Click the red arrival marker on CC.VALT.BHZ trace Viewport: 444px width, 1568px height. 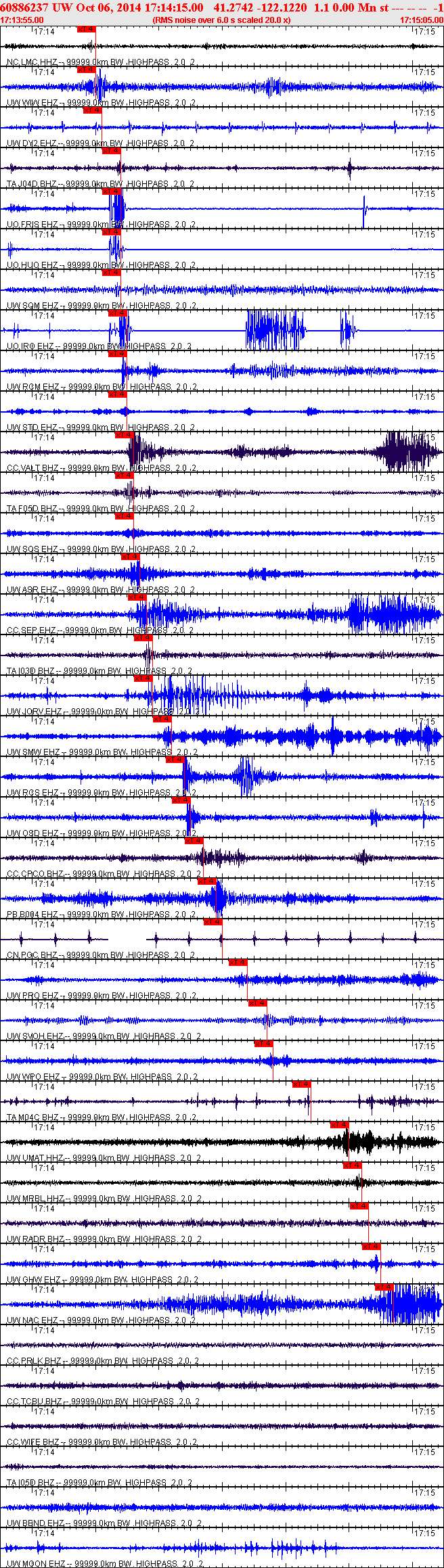point(124,435)
